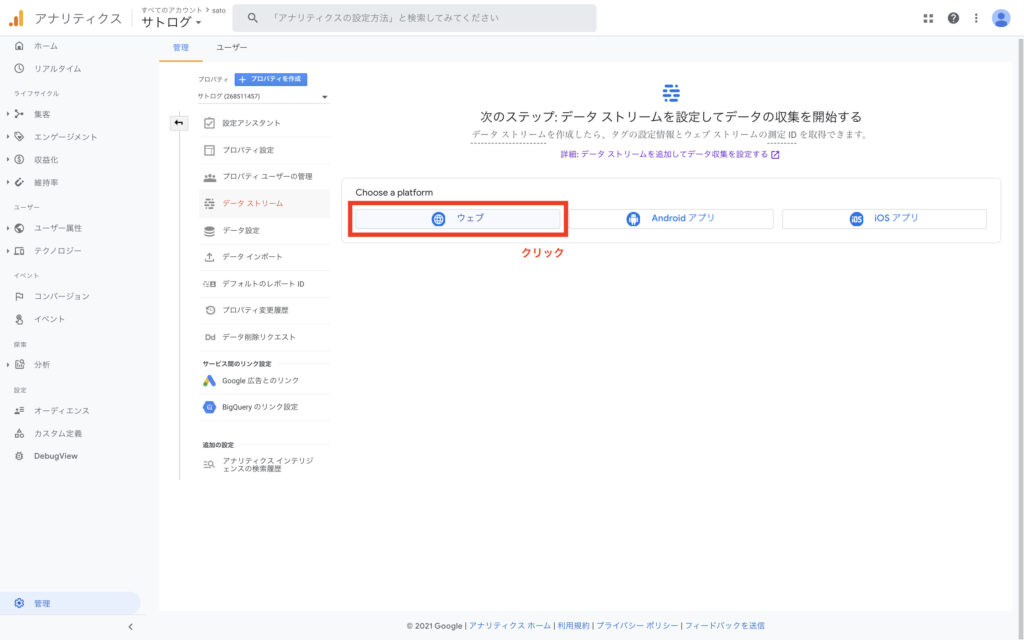Click the back arrow button beside property column

tap(179, 123)
